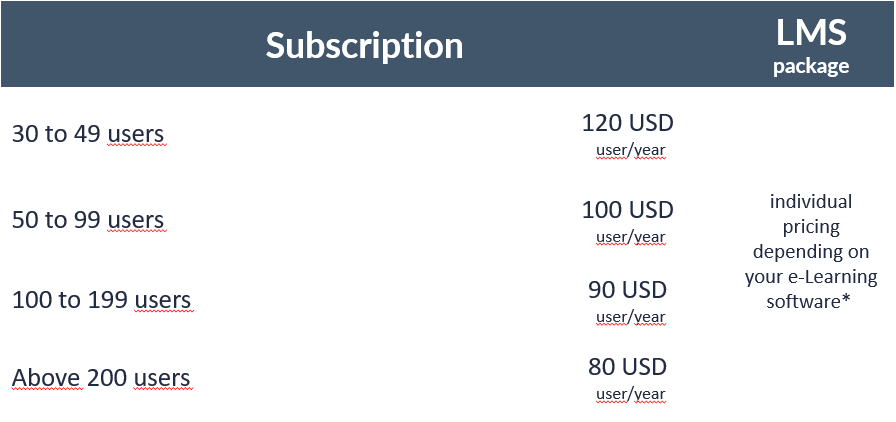Viewport: 896px width, 422px height.
Task: Click user/year under 90 USD
Action: (631, 317)
